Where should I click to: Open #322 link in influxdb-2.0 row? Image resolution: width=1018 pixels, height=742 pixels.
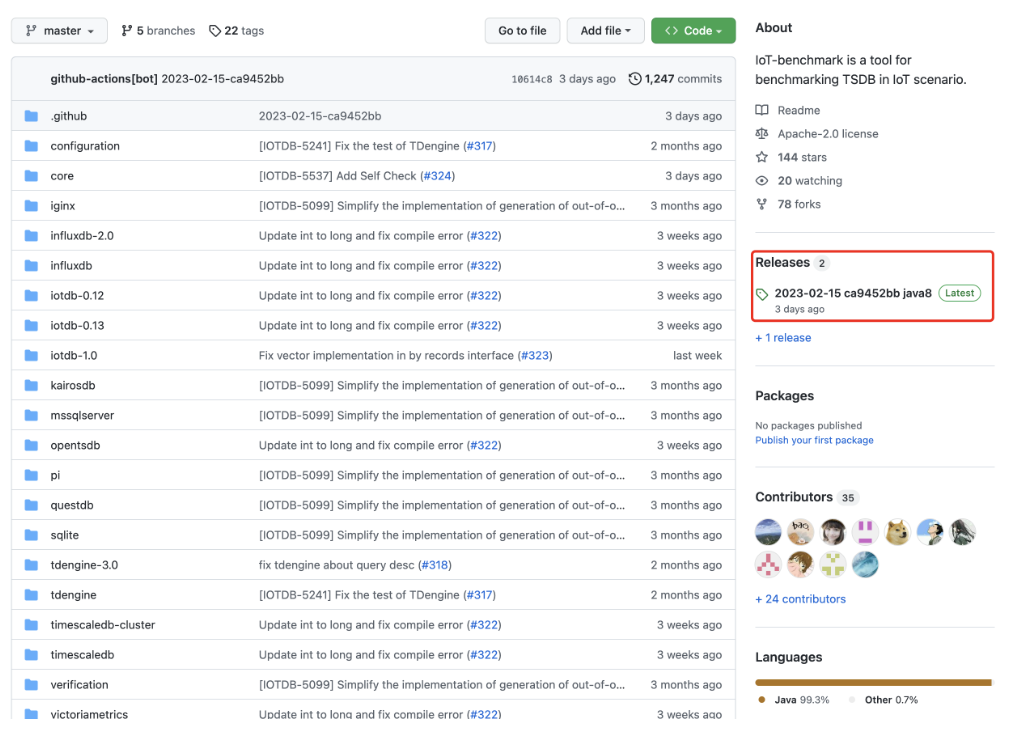coord(484,235)
